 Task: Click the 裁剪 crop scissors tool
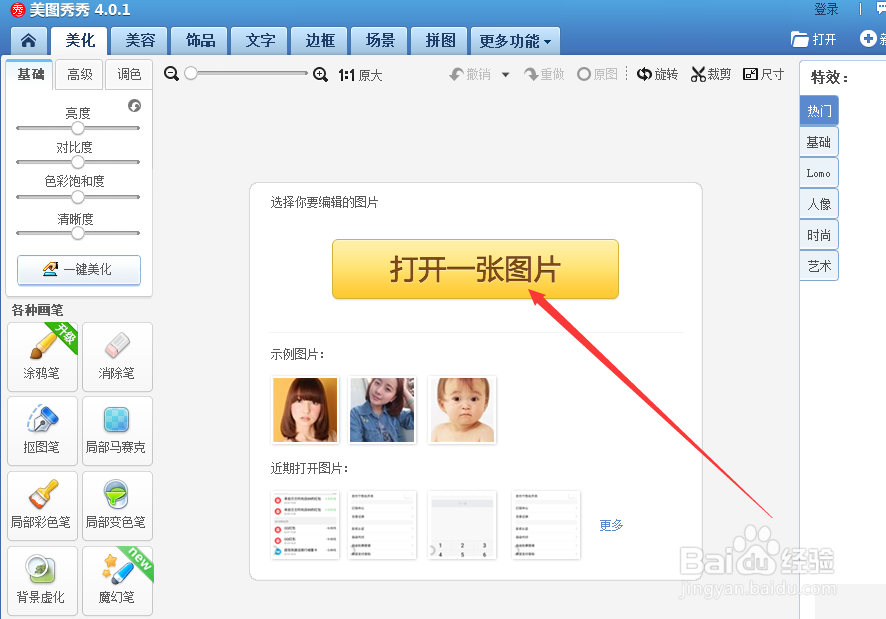[711, 74]
